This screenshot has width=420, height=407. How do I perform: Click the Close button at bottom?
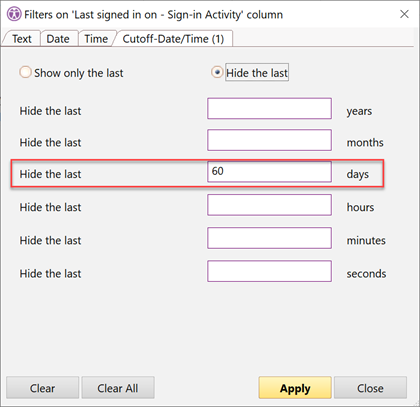point(370,388)
